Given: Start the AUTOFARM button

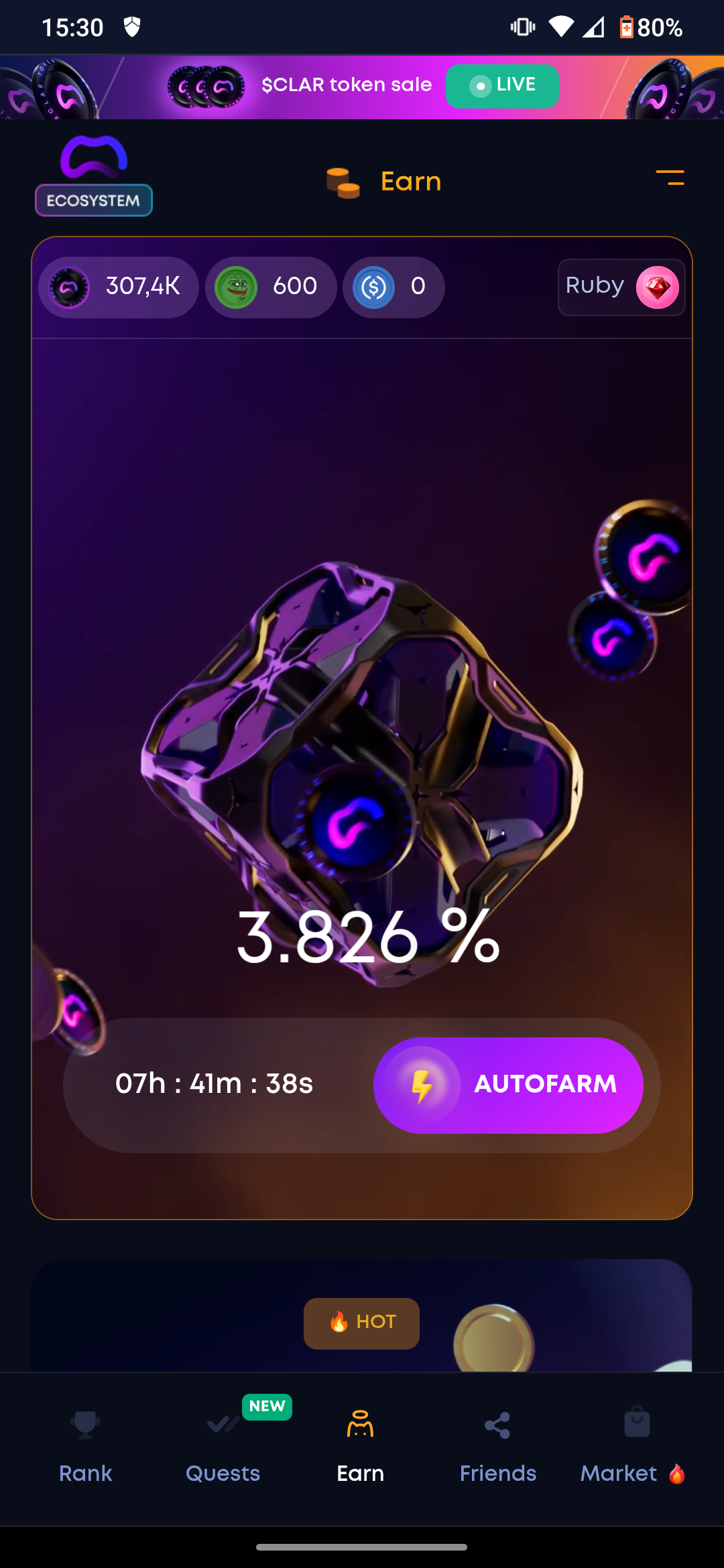Looking at the screenshot, I should tap(508, 1086).
